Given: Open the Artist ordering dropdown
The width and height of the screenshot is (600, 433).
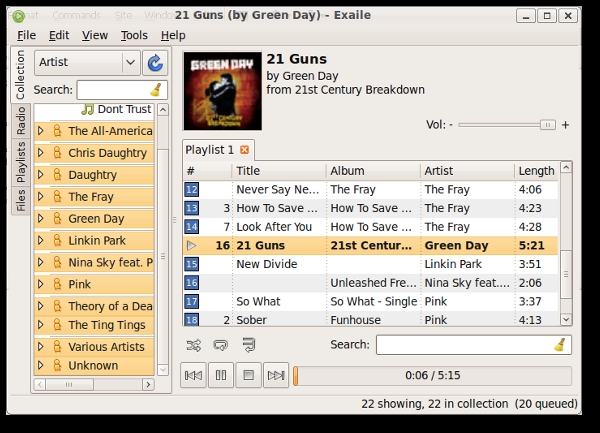Looking at the screenshot, I should click(x=86, y=62).
